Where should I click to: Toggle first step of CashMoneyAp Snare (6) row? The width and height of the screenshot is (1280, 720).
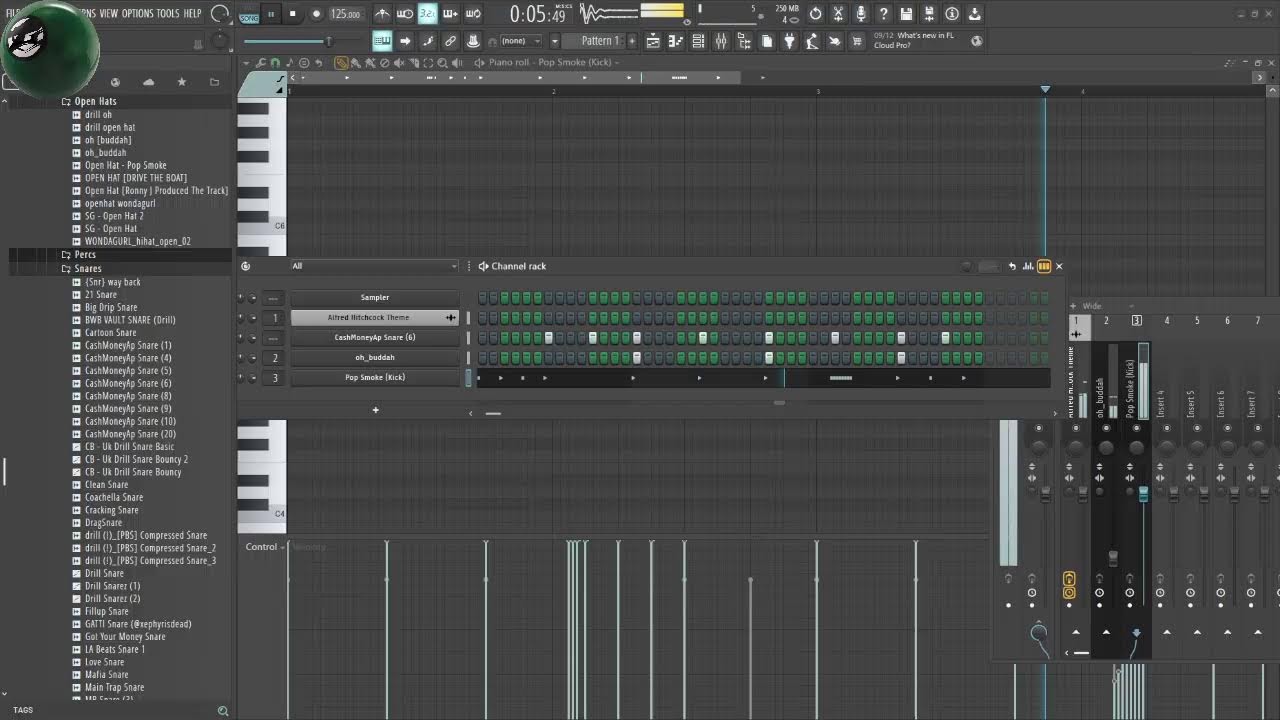tap(483, 338)
